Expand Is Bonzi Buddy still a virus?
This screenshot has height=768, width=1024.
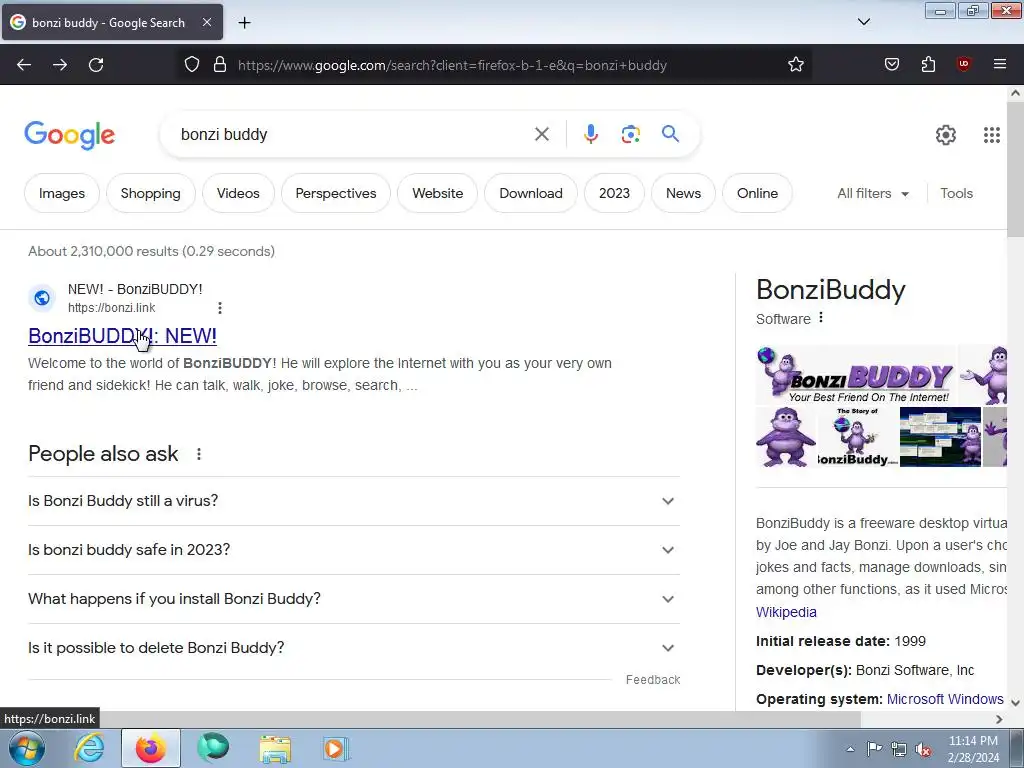tap(354, 501)
